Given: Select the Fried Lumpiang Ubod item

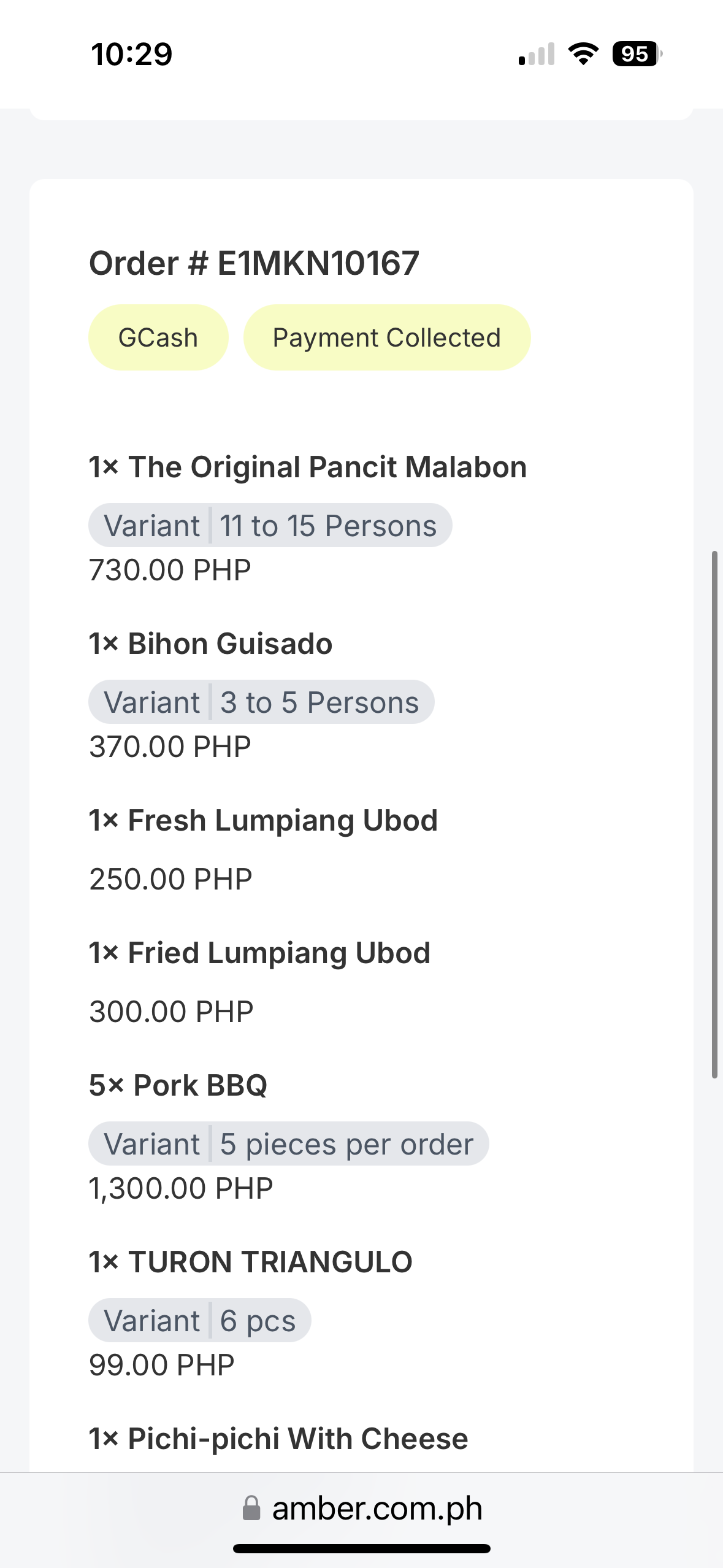Looking at the screenshot, I should (260, 953).
